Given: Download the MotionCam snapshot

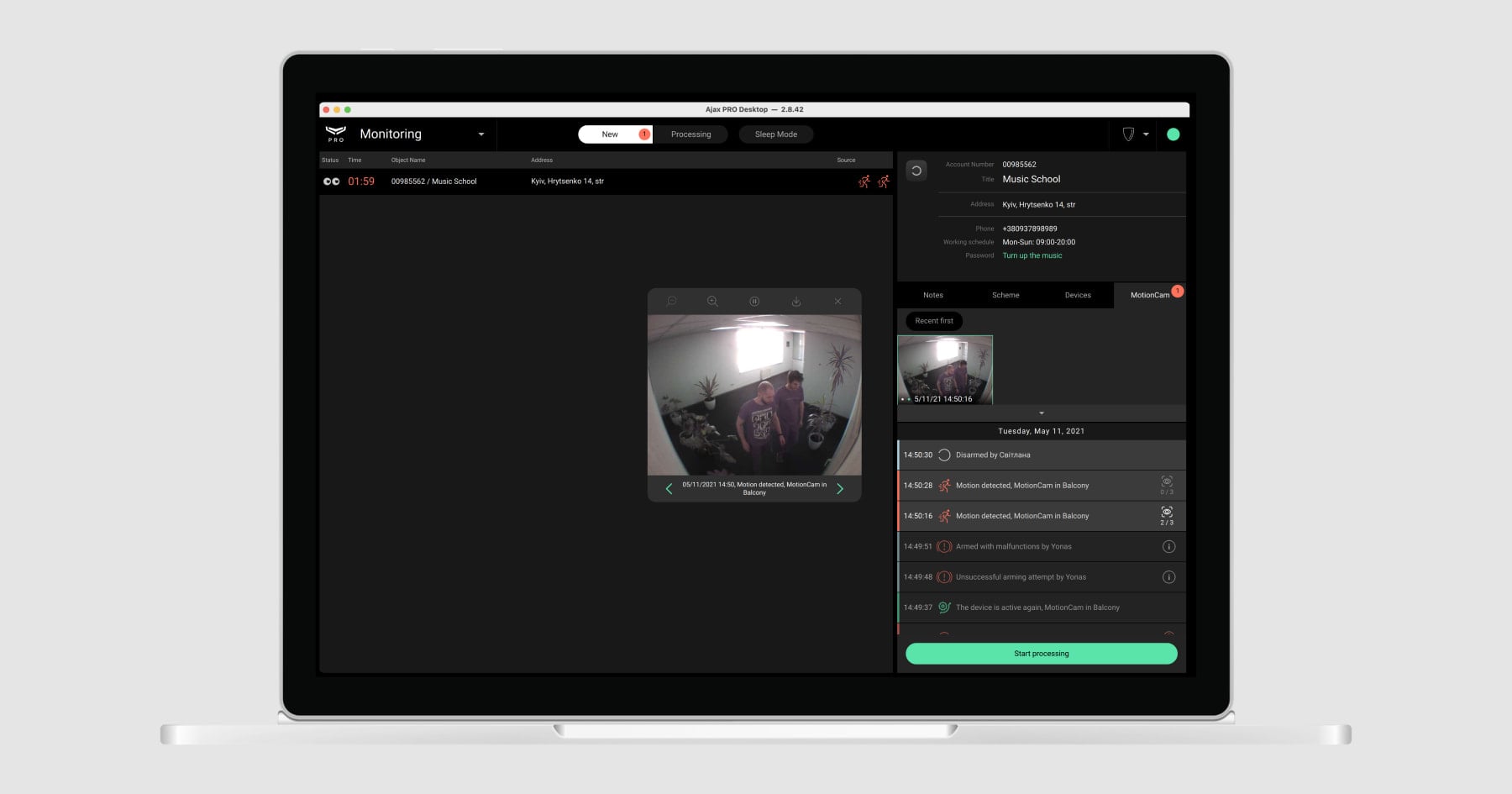Looking at the screenshot, I should [795, 302].
